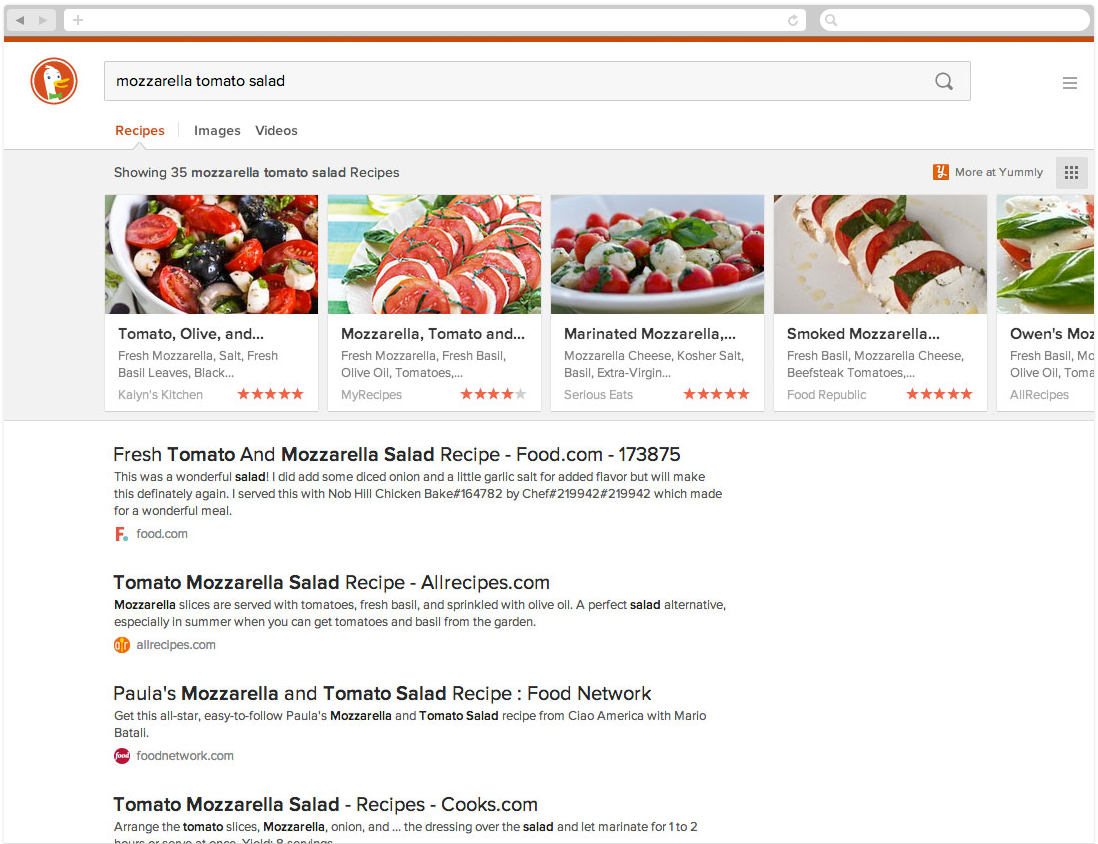This screenshot has height=844, width=1098.
Task: Click the allrecipes.com source link
Action: (176, 645)
